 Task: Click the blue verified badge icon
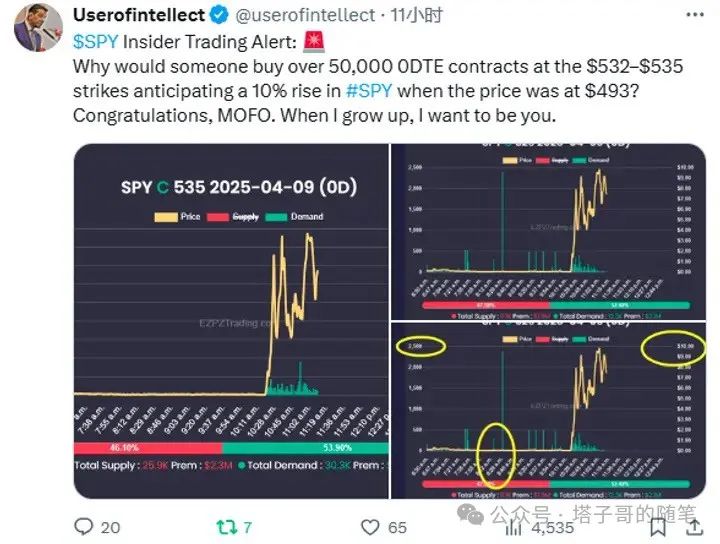pos(219,15)
